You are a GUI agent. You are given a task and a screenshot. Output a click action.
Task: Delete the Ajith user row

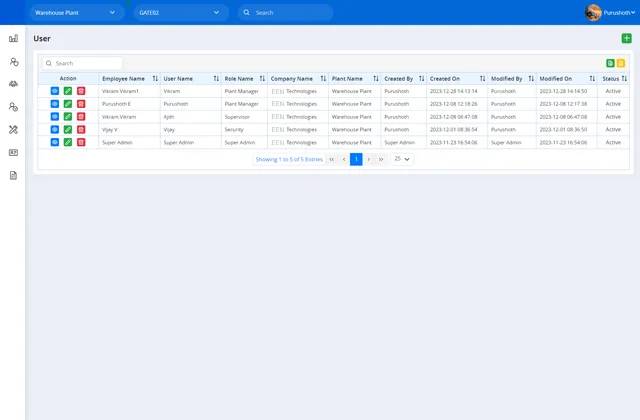(81, 117)
